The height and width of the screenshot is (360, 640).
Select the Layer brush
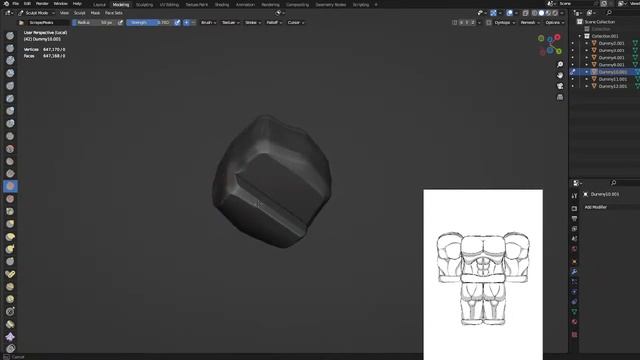tap(10, 98)
